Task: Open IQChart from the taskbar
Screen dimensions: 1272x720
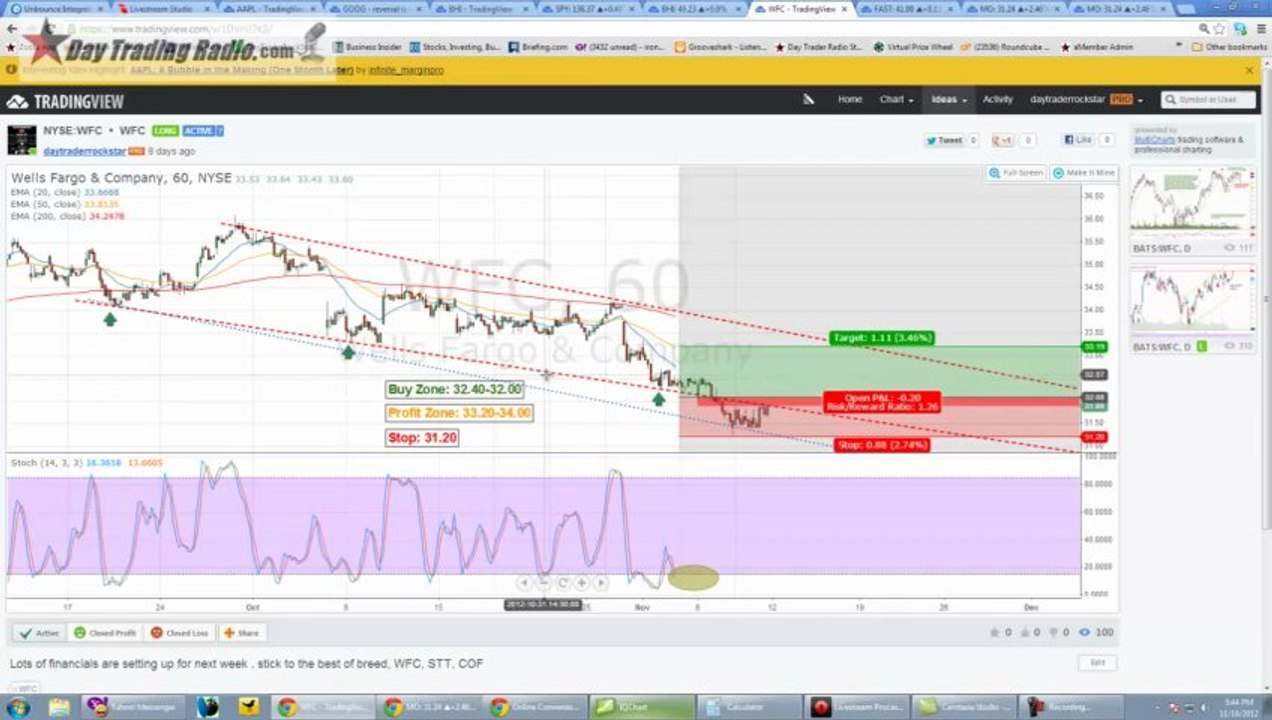Action: point(643,707)
